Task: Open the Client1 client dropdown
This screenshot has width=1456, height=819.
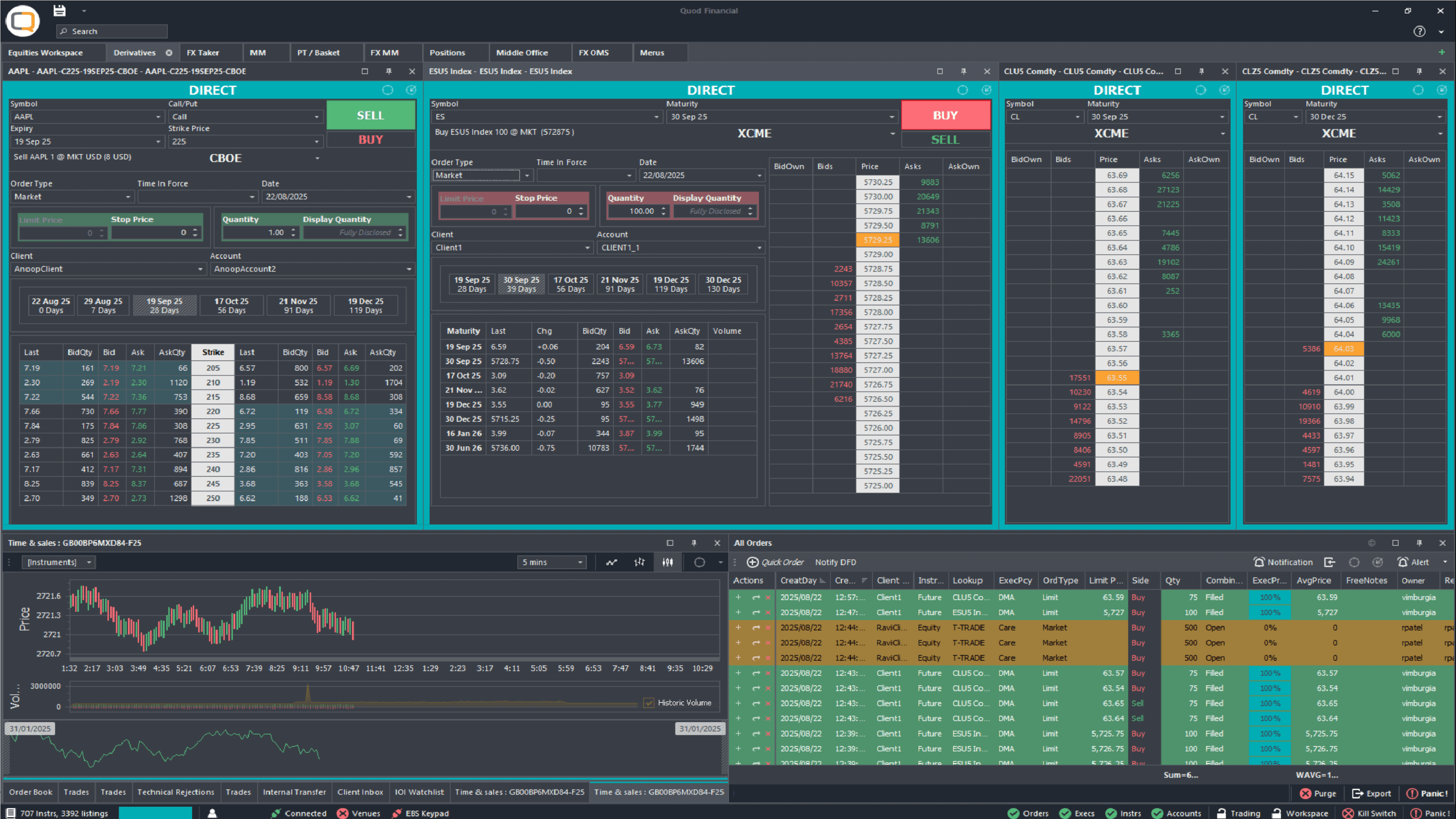Action: [587, 248]
